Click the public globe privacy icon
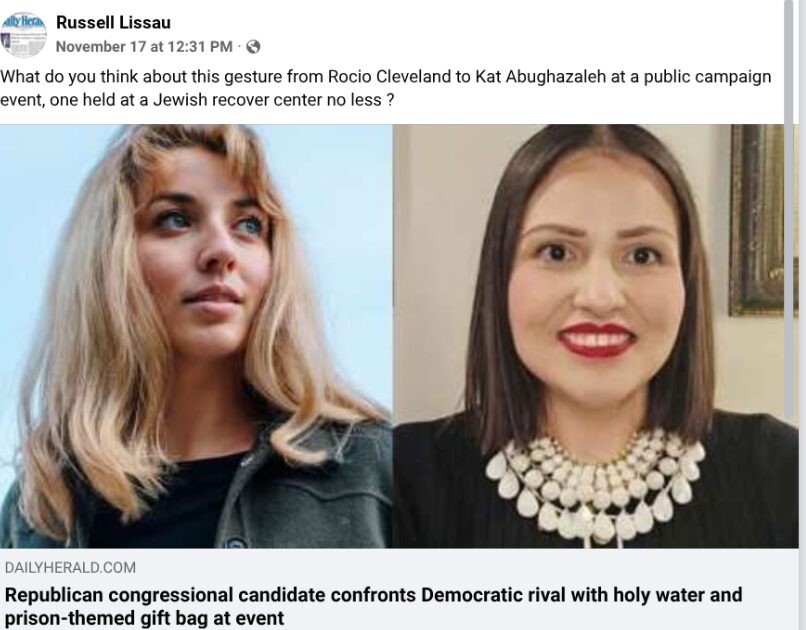The image size is (806, 630). (253, 47)
